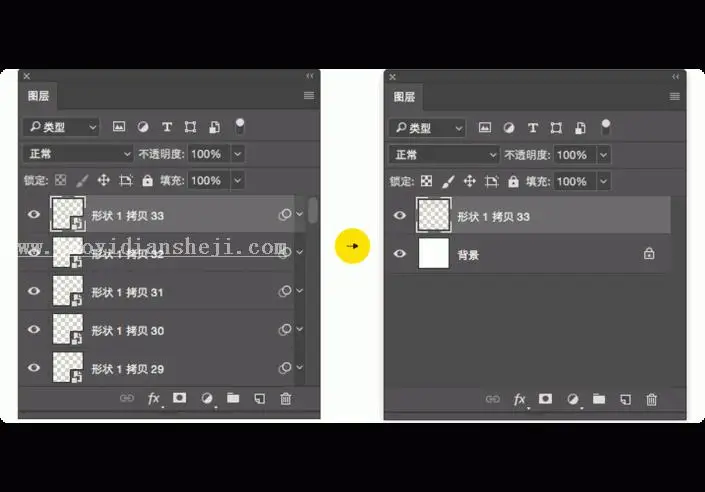Image resolution: width=705 pixels, height=492 pixels.
Task: Hide the 背景 layer
Action: pyautogui.click(x=400, y=254)
